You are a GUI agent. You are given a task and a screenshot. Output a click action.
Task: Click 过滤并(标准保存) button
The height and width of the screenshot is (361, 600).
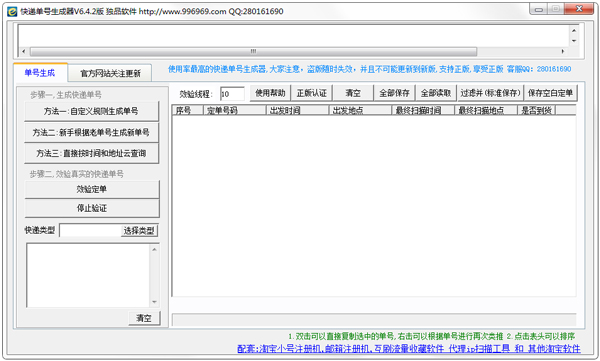coord(490,93)
